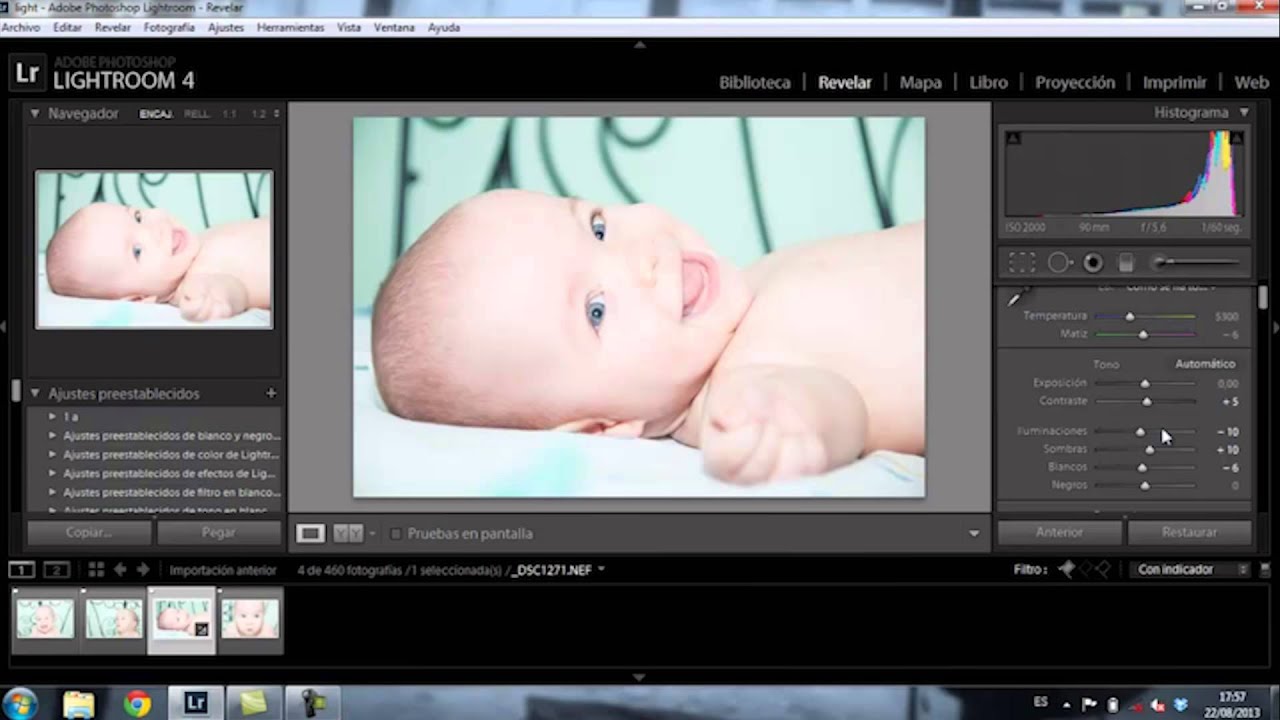1280x720 pixels.
Task: Select the Graduated Filter tool
Action: point(1126,263)
